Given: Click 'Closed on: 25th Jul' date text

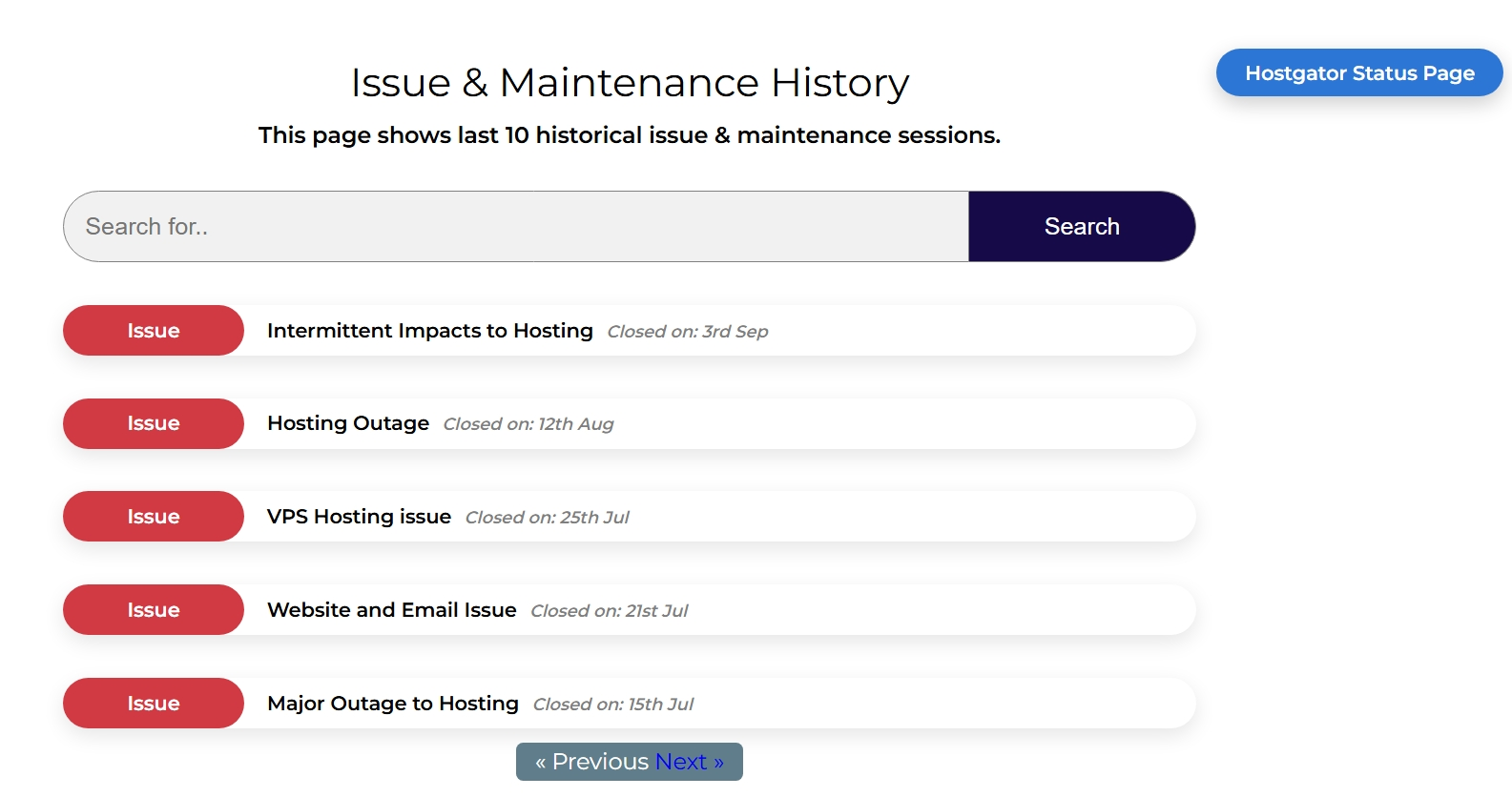Looking at the screenshot, I should pos(548,518).
